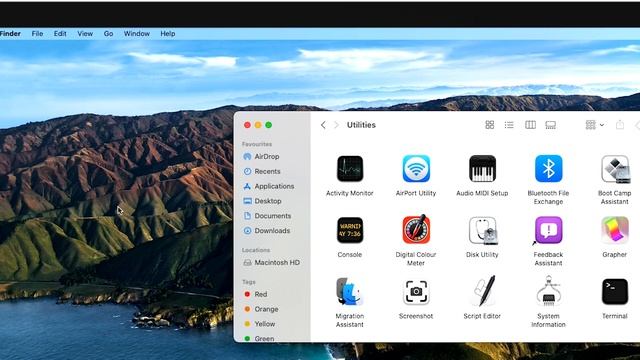
Task: Open Migration Assistant icon
Action: click(350, 291)
